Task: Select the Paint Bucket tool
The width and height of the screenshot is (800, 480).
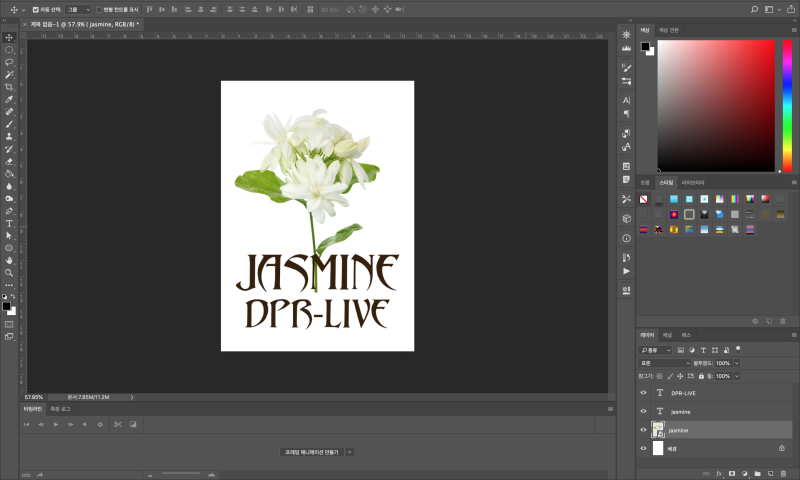Action: pos(9,174)
